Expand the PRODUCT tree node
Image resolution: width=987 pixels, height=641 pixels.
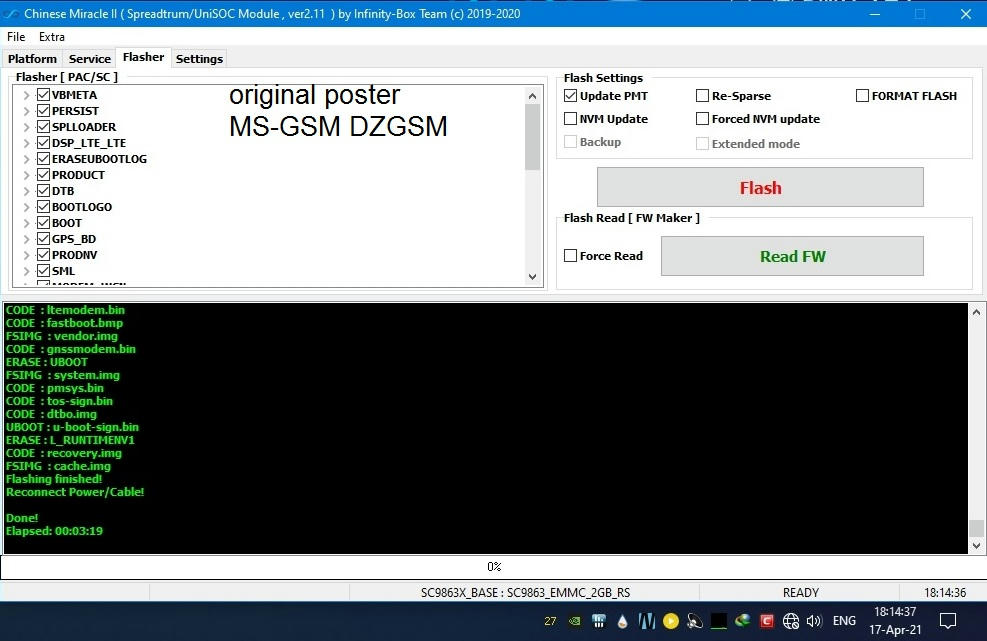[x=26, y=175]
